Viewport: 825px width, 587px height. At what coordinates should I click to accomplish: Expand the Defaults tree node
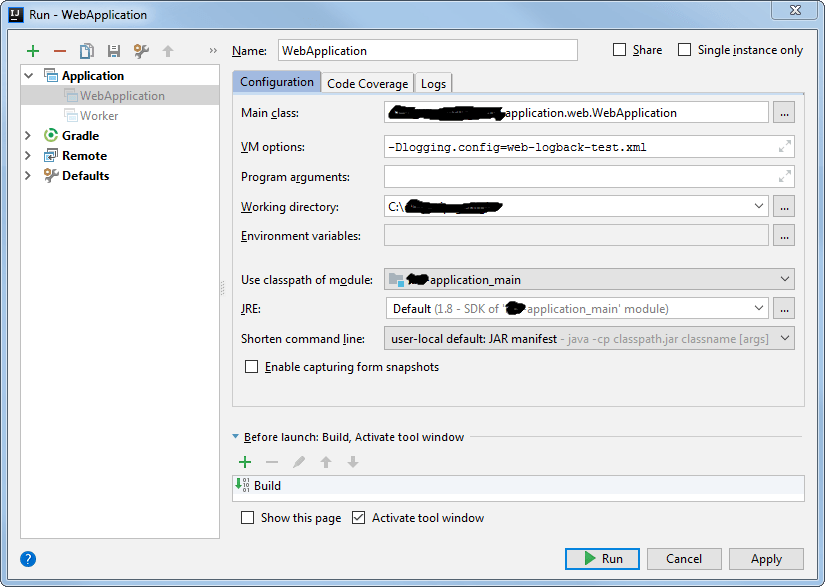(x=28, y=176)
